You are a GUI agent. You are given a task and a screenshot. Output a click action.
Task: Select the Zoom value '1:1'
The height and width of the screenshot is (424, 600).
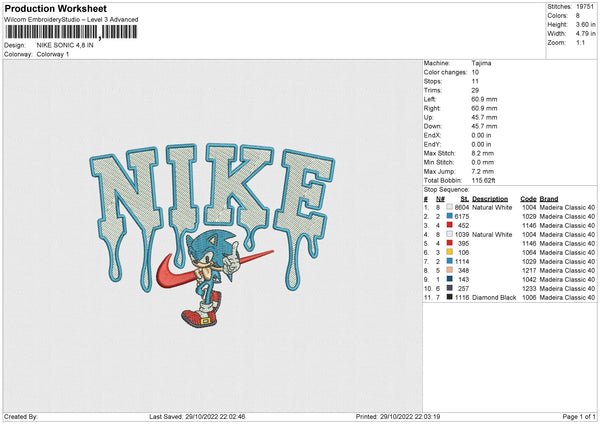click(x=580, y=42)
